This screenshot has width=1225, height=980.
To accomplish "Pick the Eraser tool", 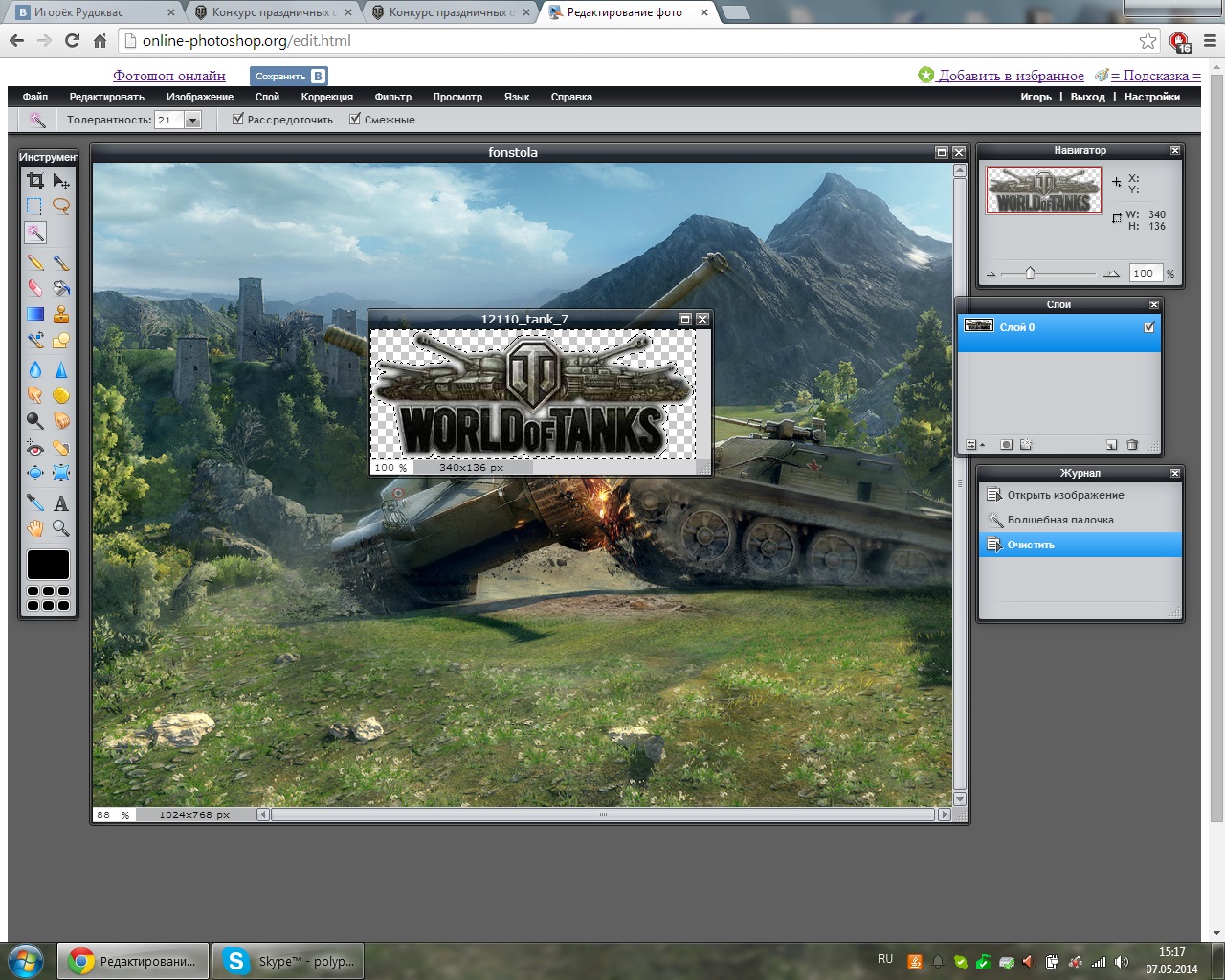I will pos(35,288).
